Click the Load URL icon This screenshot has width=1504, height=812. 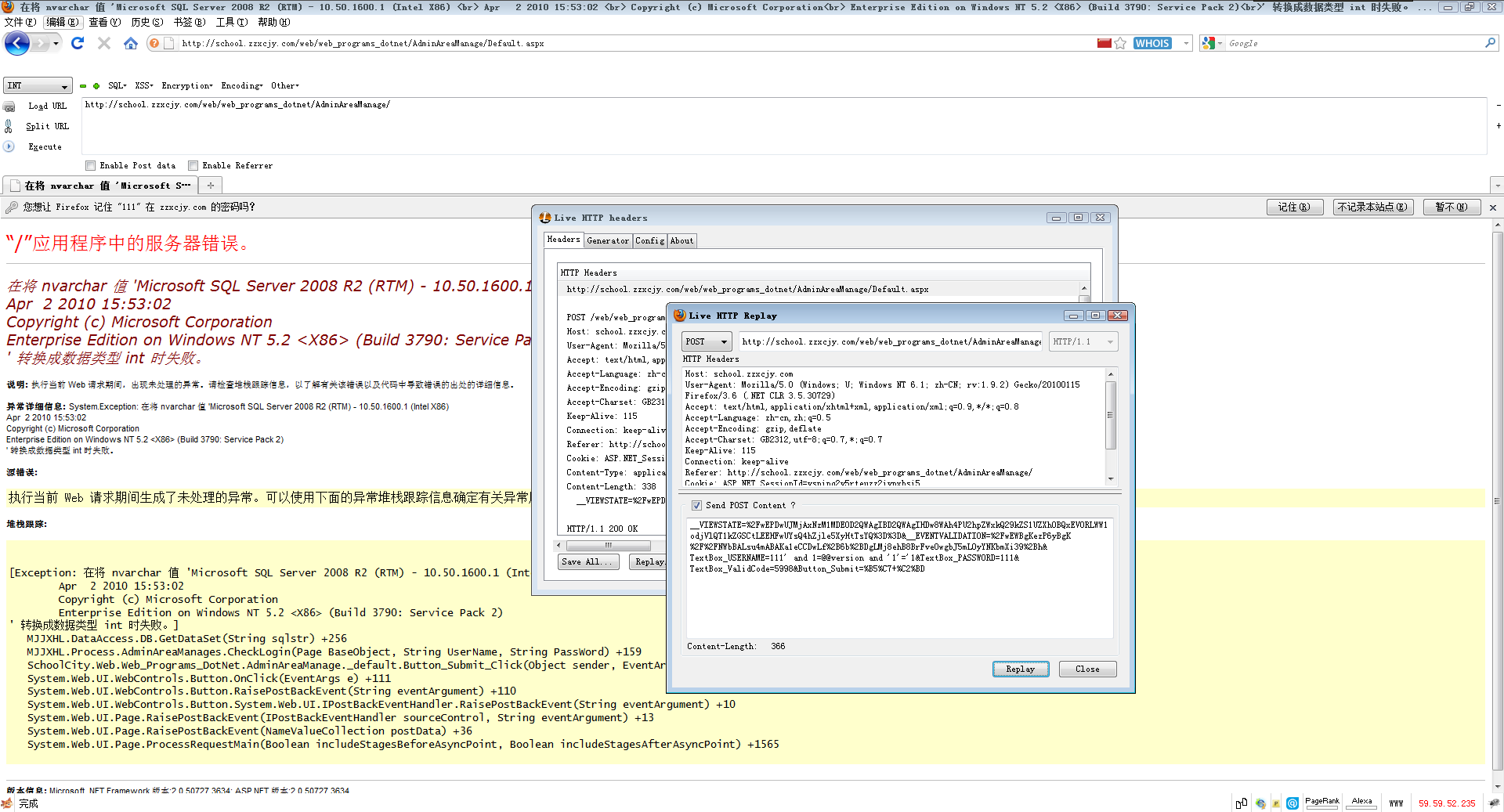pyautogui.click(x=9, y=106)
